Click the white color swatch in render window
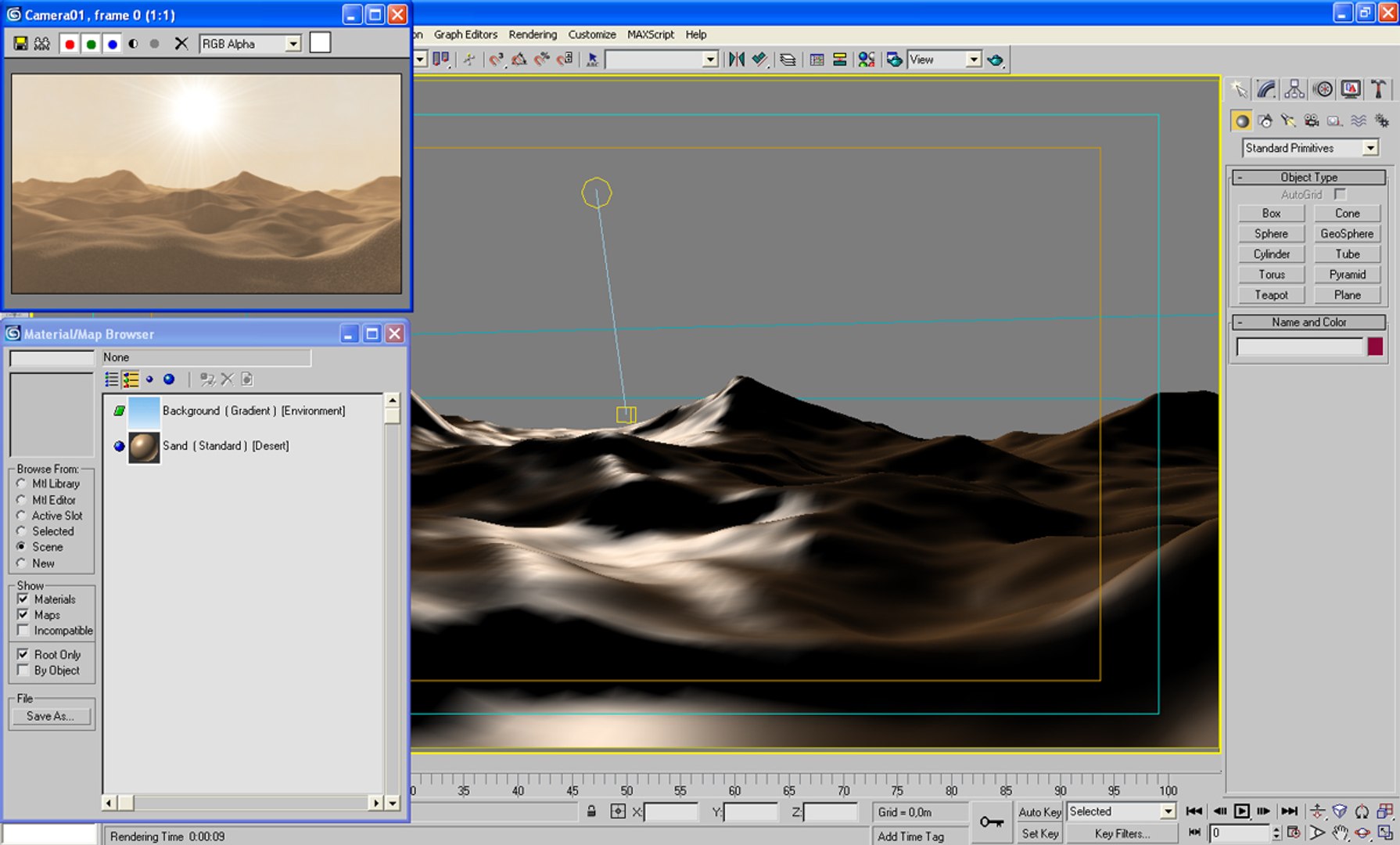This screenshot has width=1400, height=845. click(320, 43)
